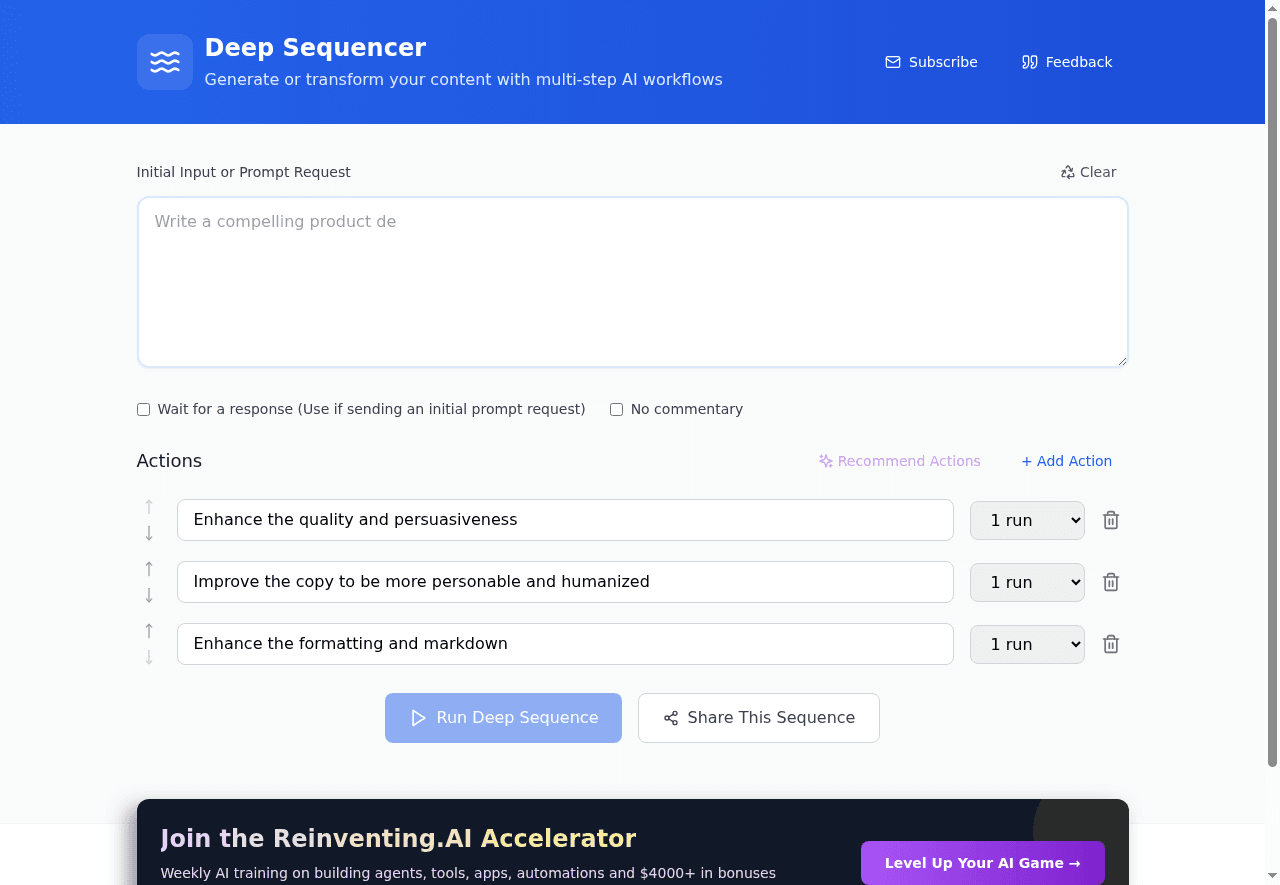The image size is (1280, 885).
Task: Enable the 'Wait for a response' checkbox
Action: pyautogui.click(x=143, y=409)
